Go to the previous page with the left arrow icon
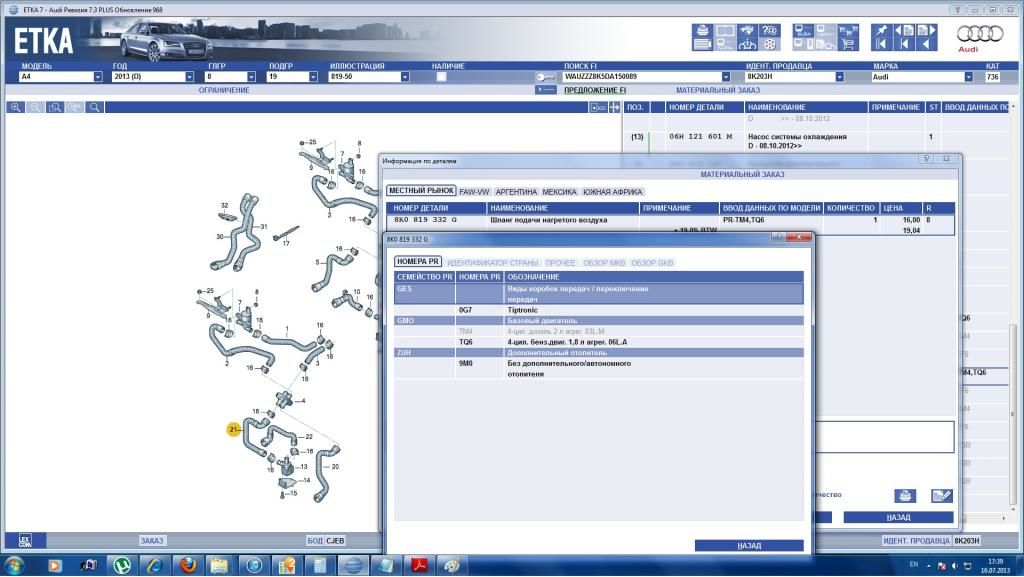Image resolution: width=1024 pixels, height=577 pixels. pyautogui.click(x=904, y=30)
